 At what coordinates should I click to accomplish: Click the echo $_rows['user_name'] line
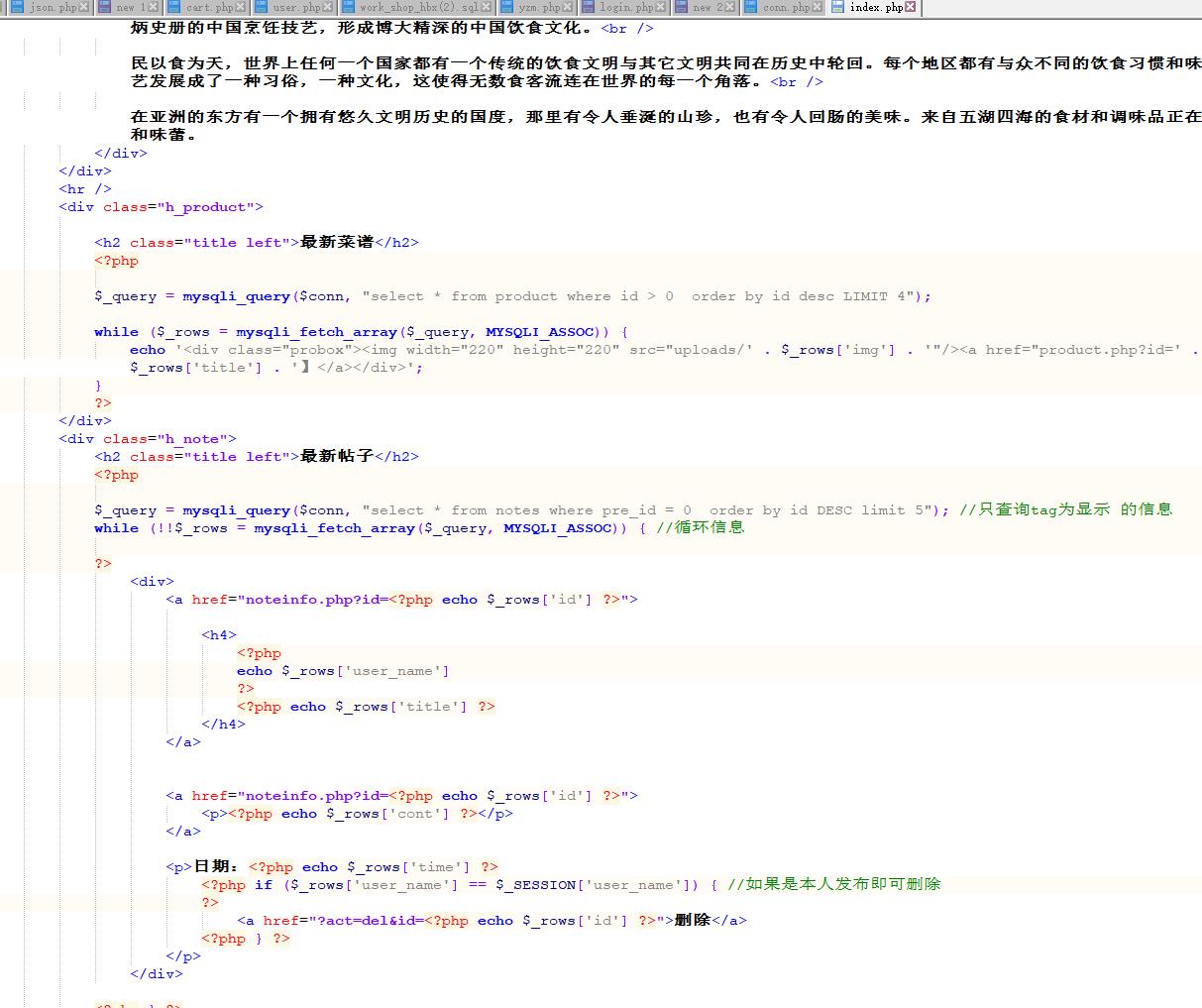click(x=343, y=671)
